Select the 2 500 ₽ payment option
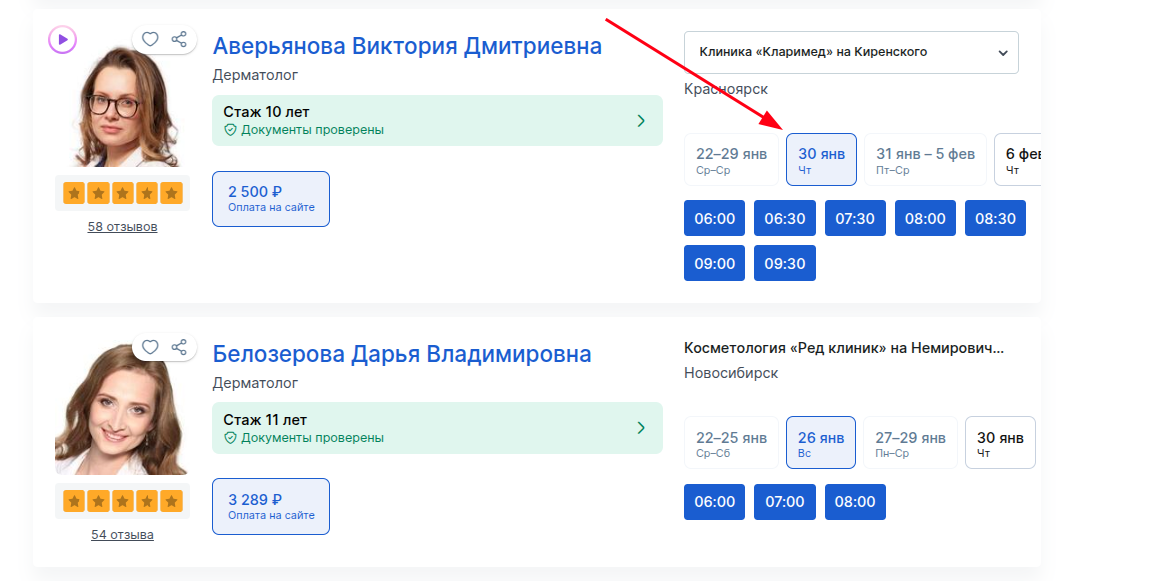The height and width of the screenshot is (581, 1152). click(271, 199)
